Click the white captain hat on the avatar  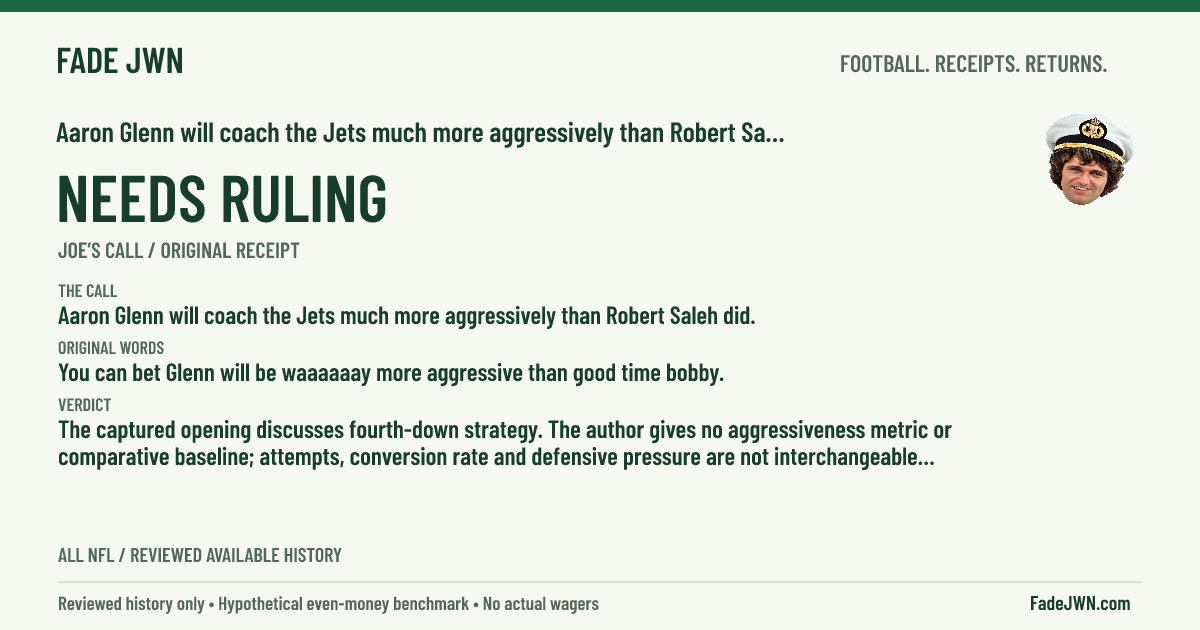coord(1089,134)
